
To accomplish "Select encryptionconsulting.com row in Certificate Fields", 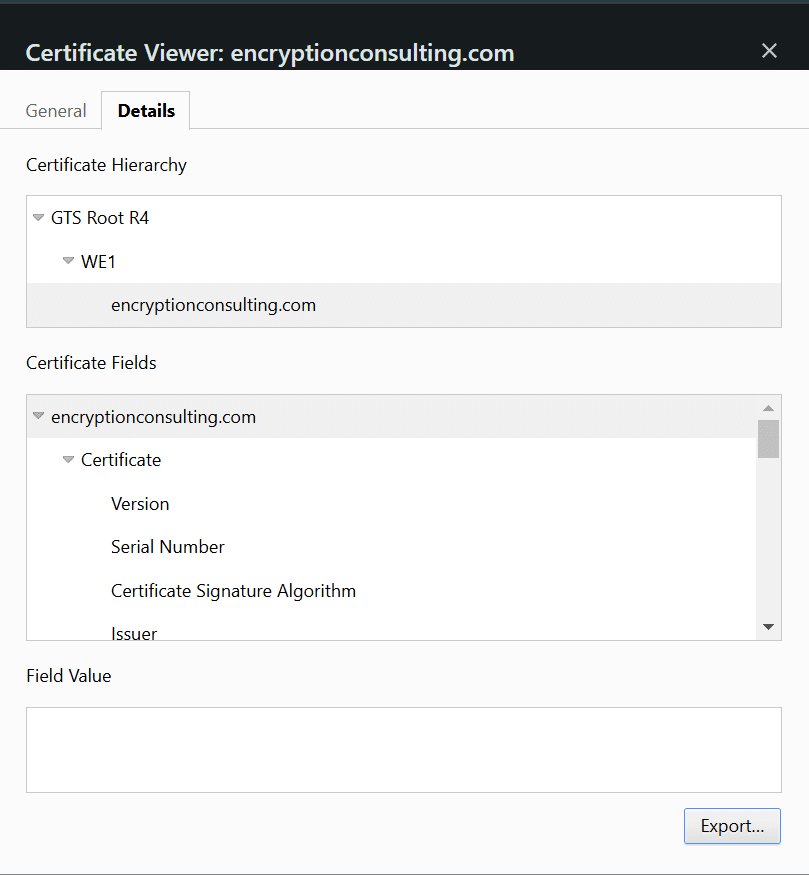I will pos(153,417).
